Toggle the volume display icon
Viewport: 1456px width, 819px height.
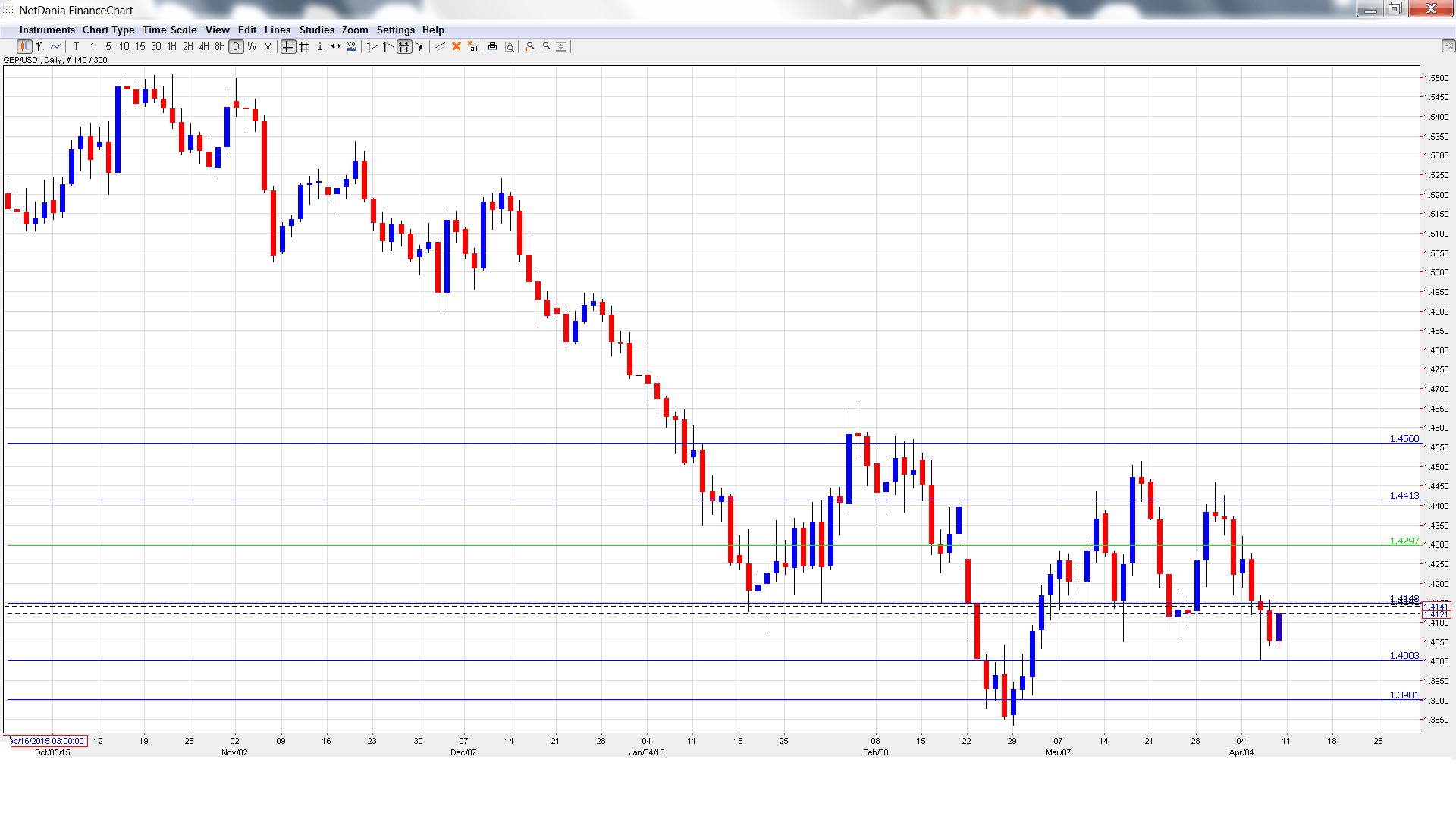(x=352, y=47)
